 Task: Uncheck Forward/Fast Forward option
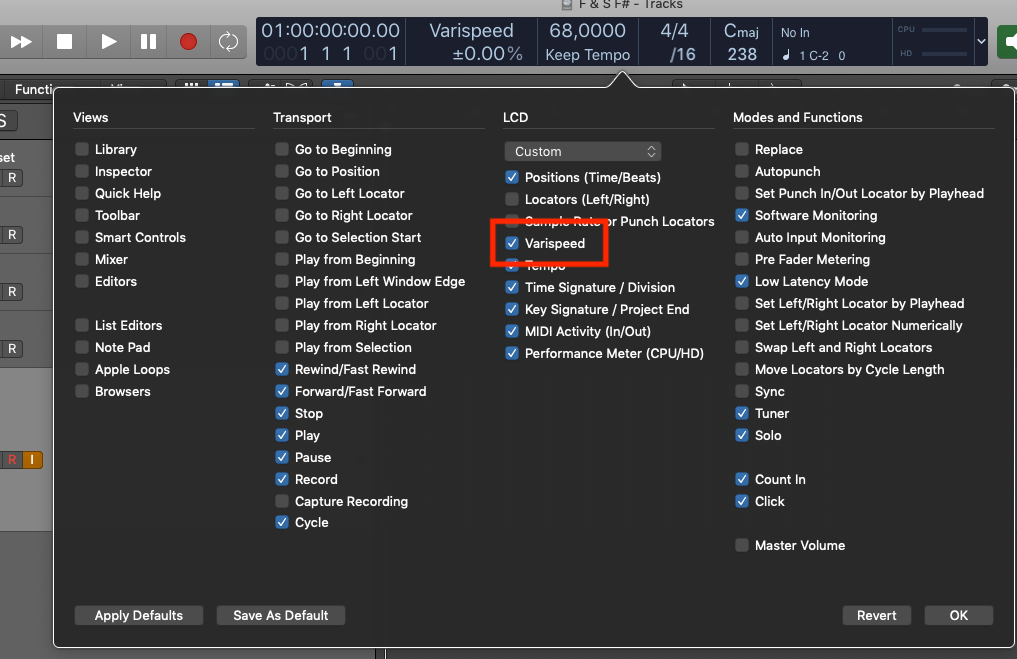pos(281,392)
